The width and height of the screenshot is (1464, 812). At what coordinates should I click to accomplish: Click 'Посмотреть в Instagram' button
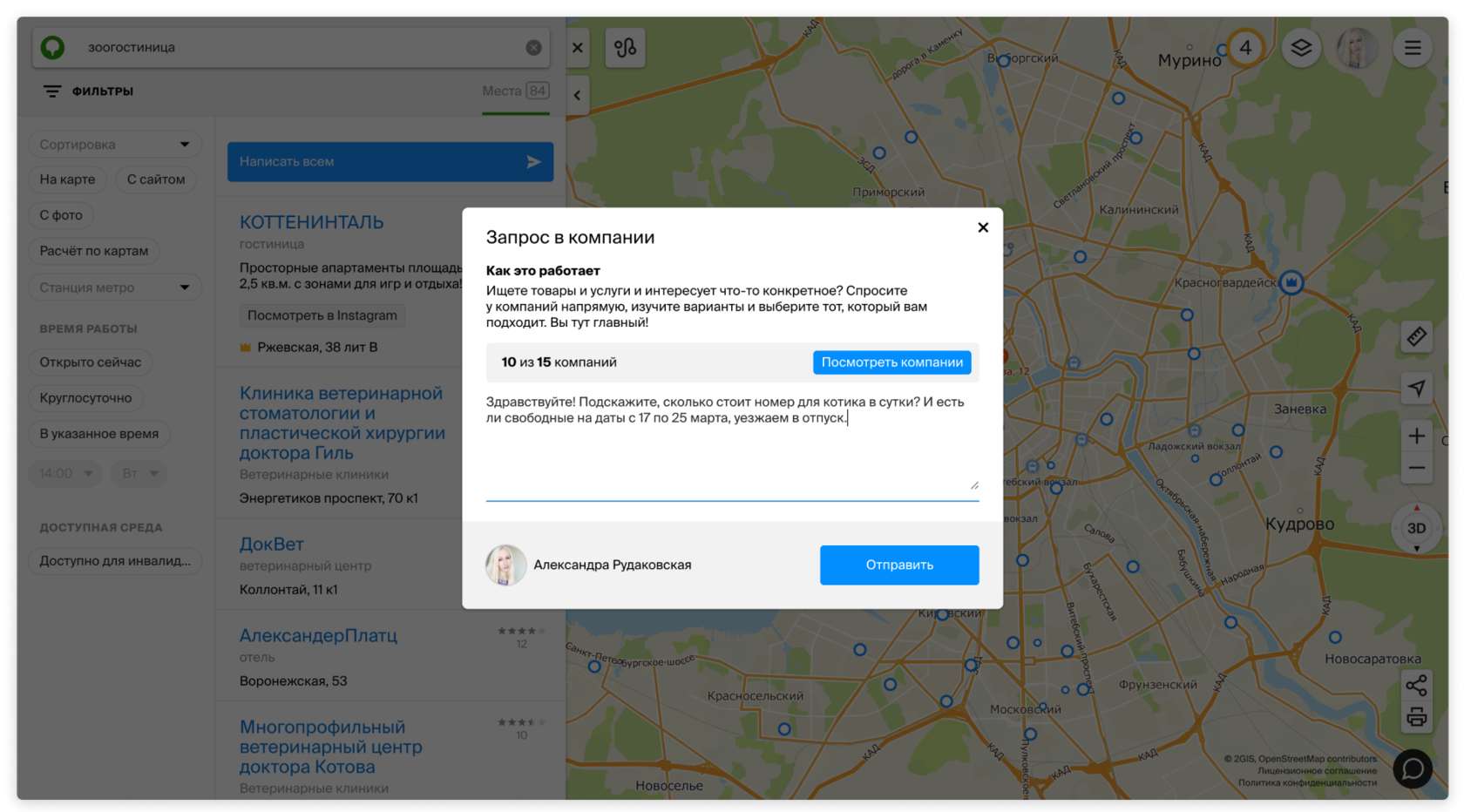click(x=322, y=315)
